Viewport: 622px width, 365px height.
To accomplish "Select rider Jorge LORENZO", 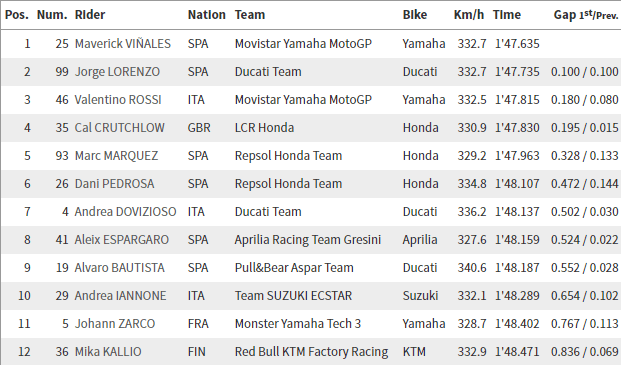I will (117, 72).
